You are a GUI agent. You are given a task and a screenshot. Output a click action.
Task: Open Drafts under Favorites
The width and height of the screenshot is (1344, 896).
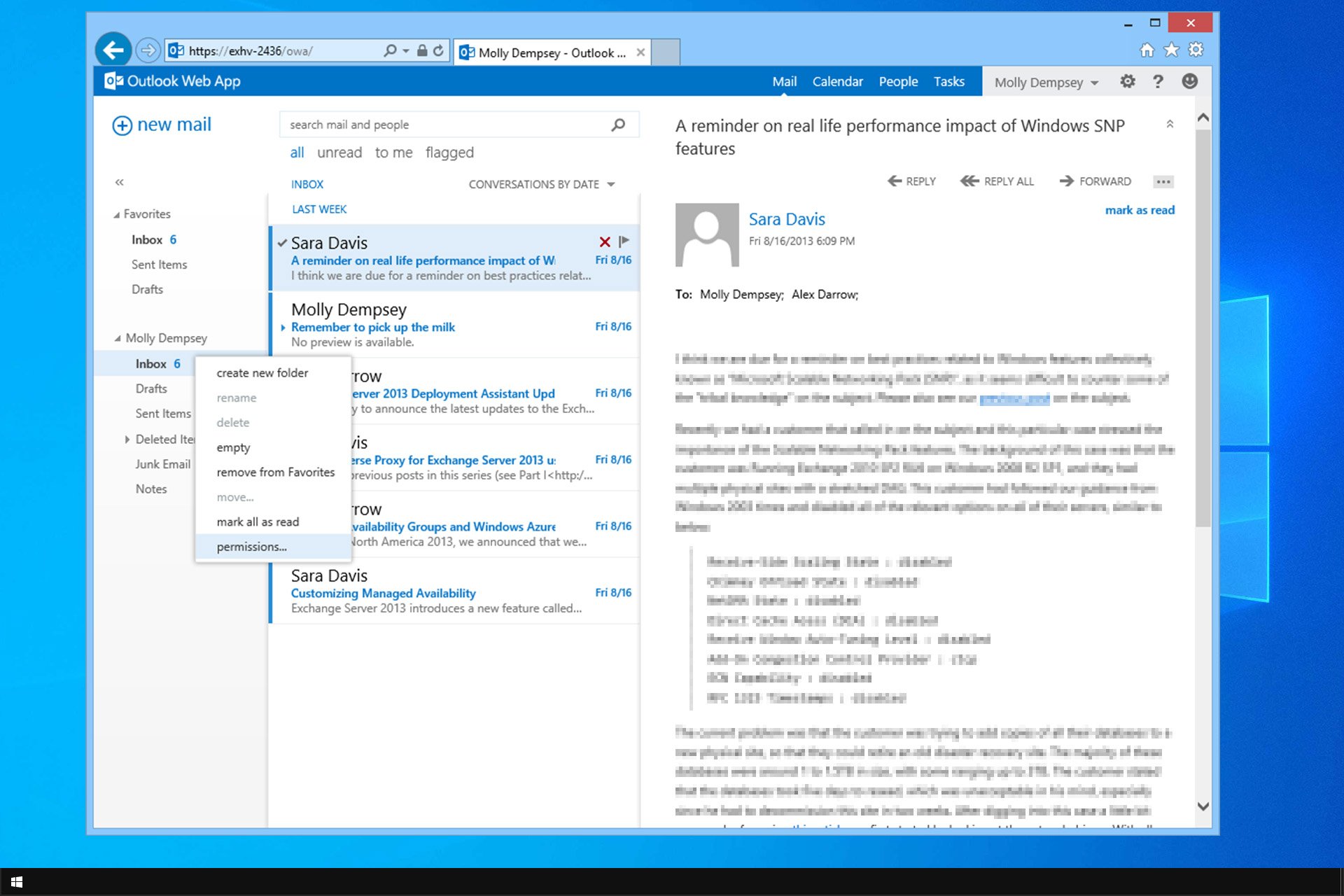[147, 290]
